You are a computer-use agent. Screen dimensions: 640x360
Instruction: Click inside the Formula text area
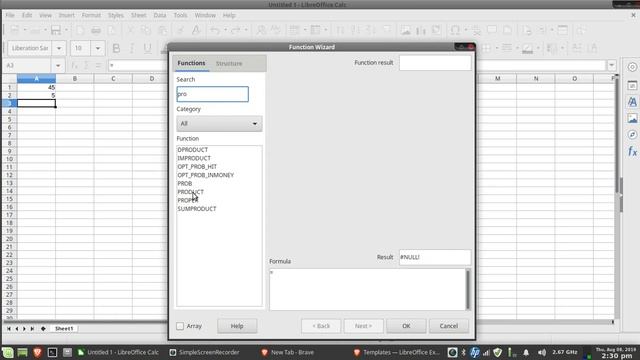click(x=367, y=289)
